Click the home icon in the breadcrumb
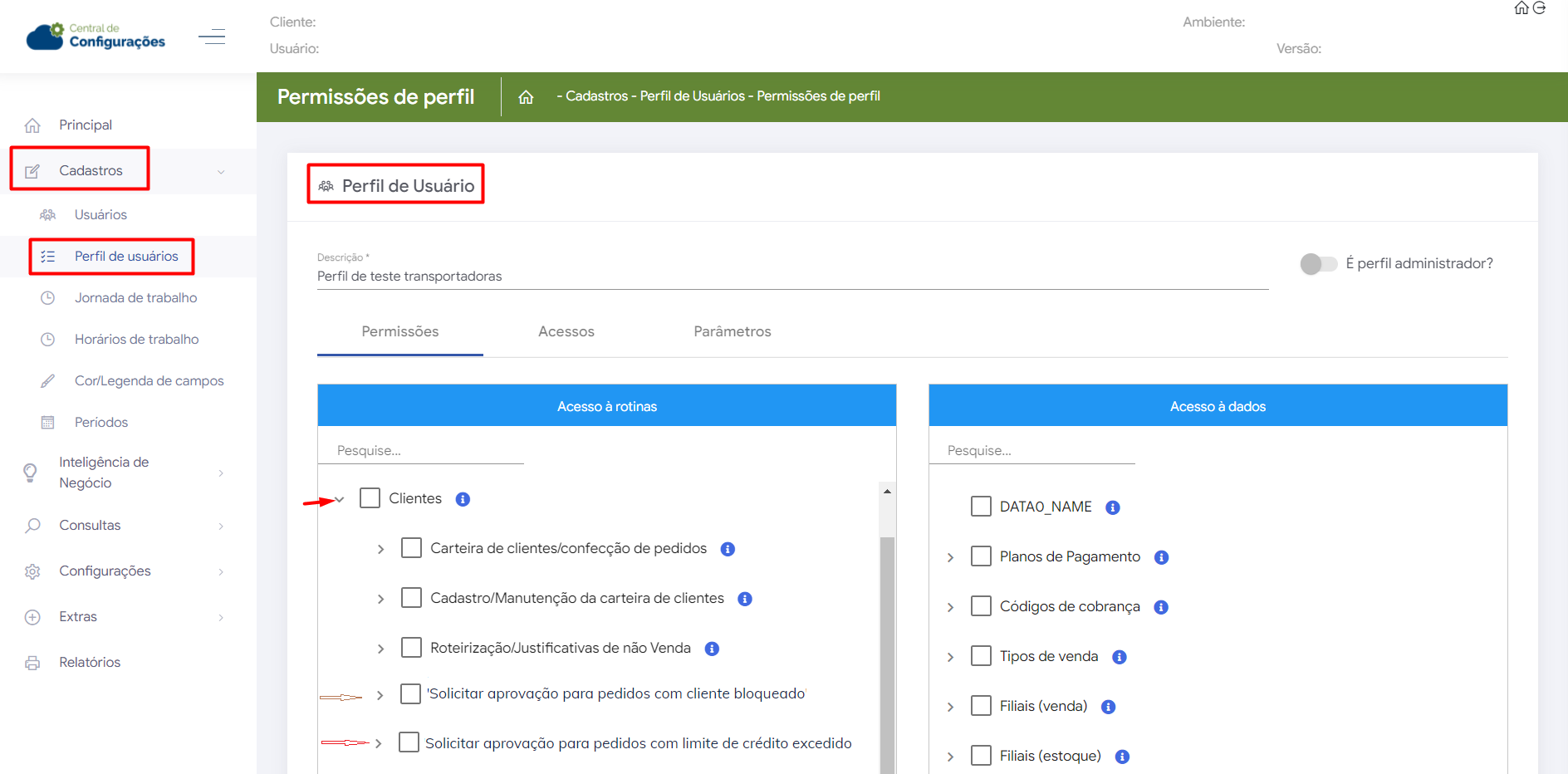This screenshot has width=1568, height=774. click(526, 97)
